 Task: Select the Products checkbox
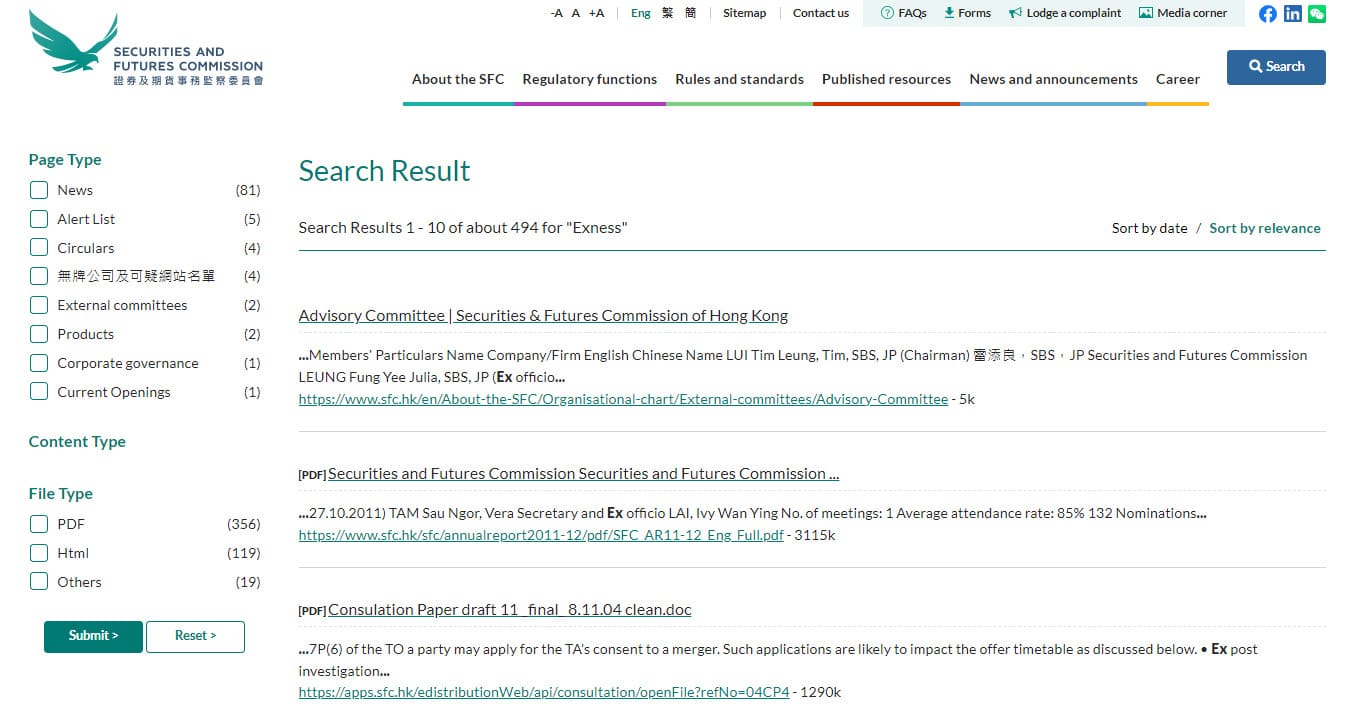pos(39,334)
